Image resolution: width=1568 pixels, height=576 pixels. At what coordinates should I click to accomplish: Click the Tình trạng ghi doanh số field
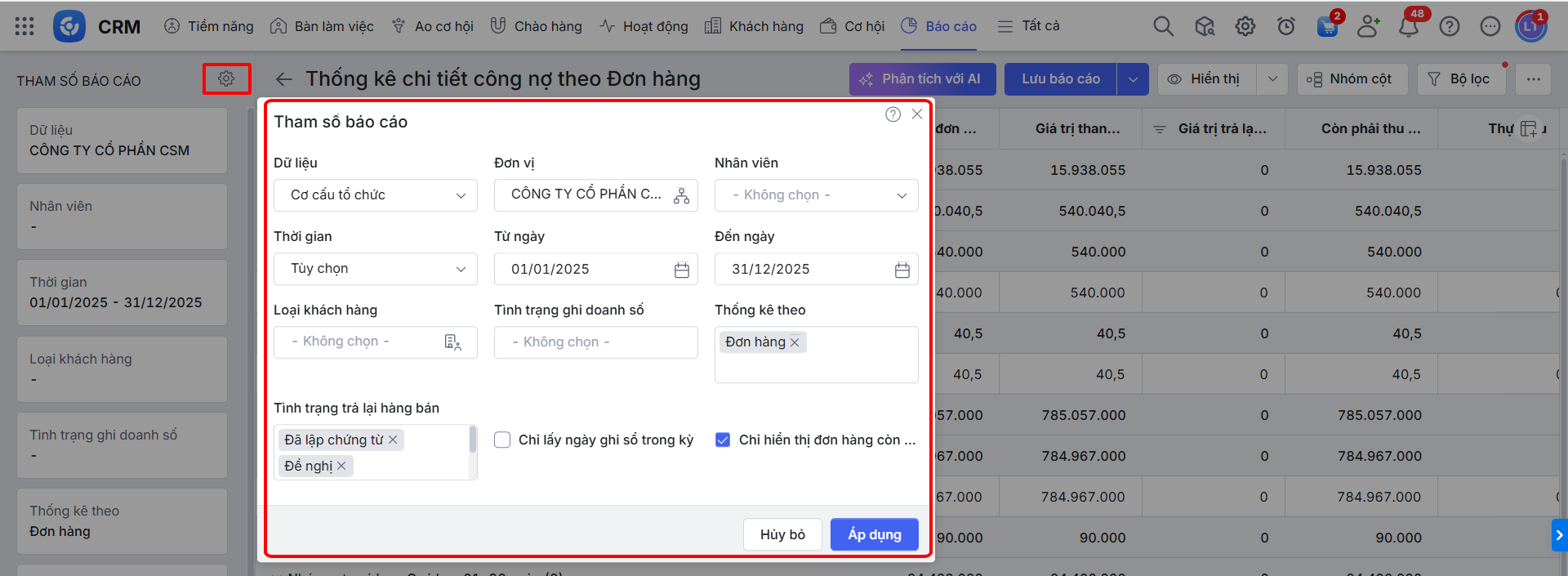point(596,342)
